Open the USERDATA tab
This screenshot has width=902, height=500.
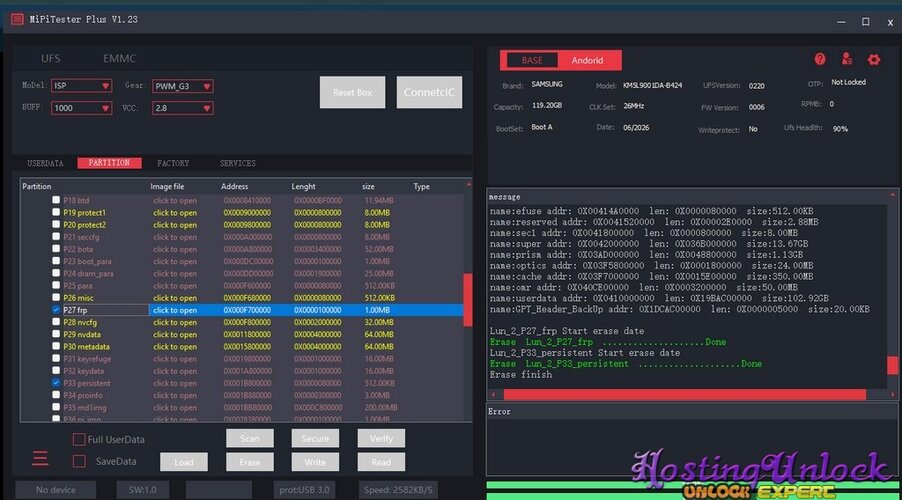coord(45,163)
